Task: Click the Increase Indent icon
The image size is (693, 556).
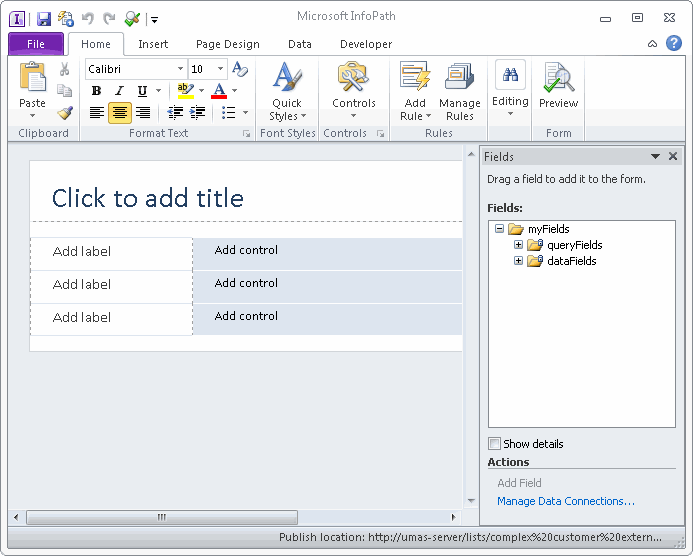Action: point(197,113)
